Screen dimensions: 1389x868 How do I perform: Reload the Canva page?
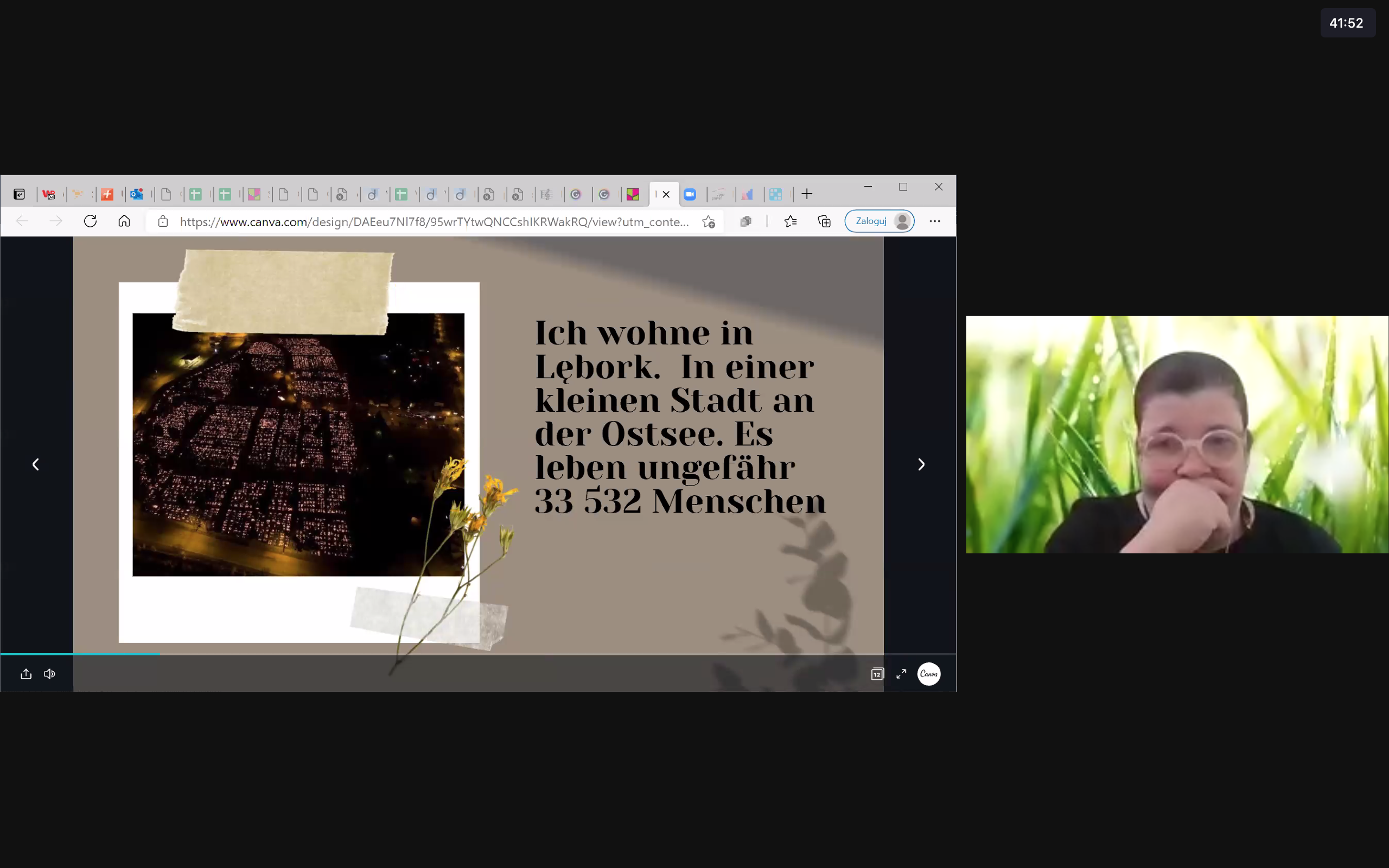[x=90, y=221]
